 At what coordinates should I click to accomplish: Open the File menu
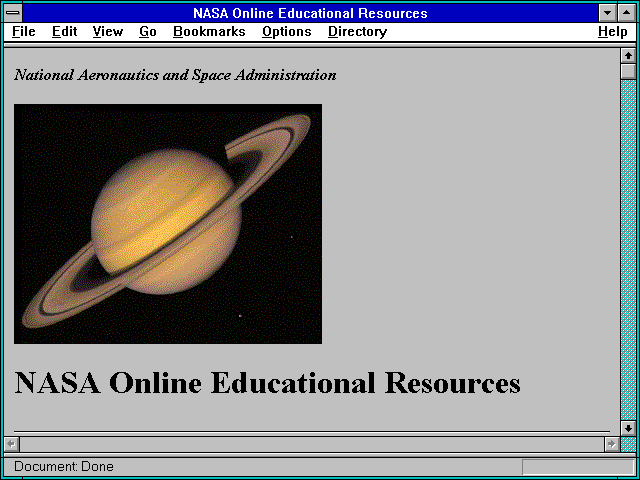pyautogui.click(x=24, y=32)
